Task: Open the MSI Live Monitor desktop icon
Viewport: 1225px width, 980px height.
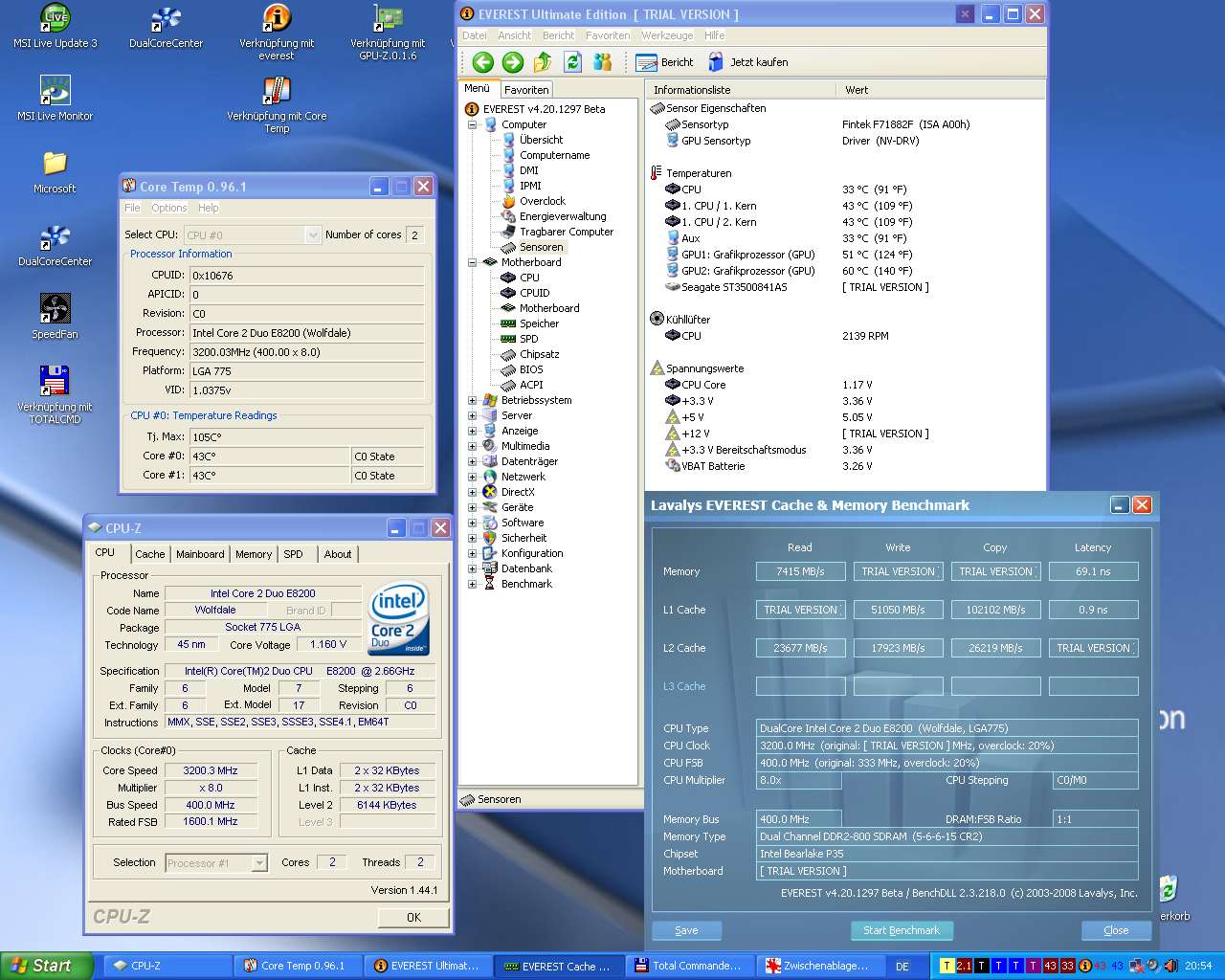Action: 55,91
